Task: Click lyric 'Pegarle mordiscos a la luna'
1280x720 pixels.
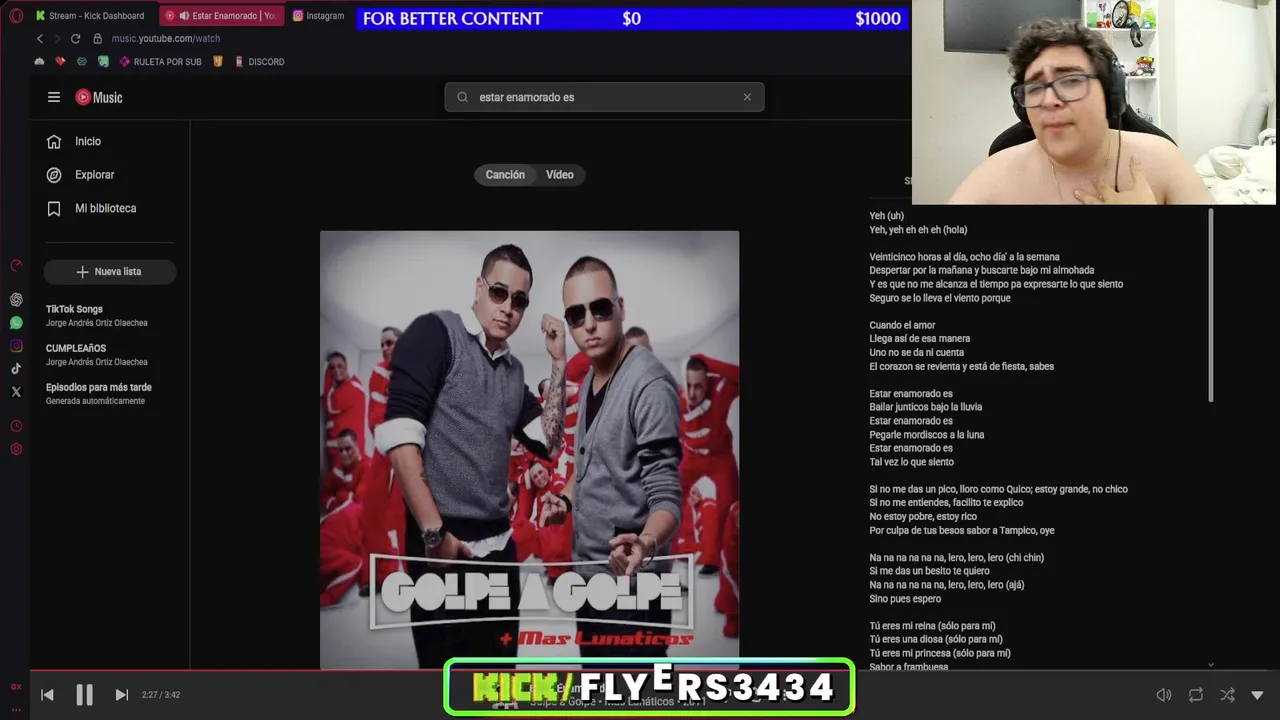Action: [927, 435]
